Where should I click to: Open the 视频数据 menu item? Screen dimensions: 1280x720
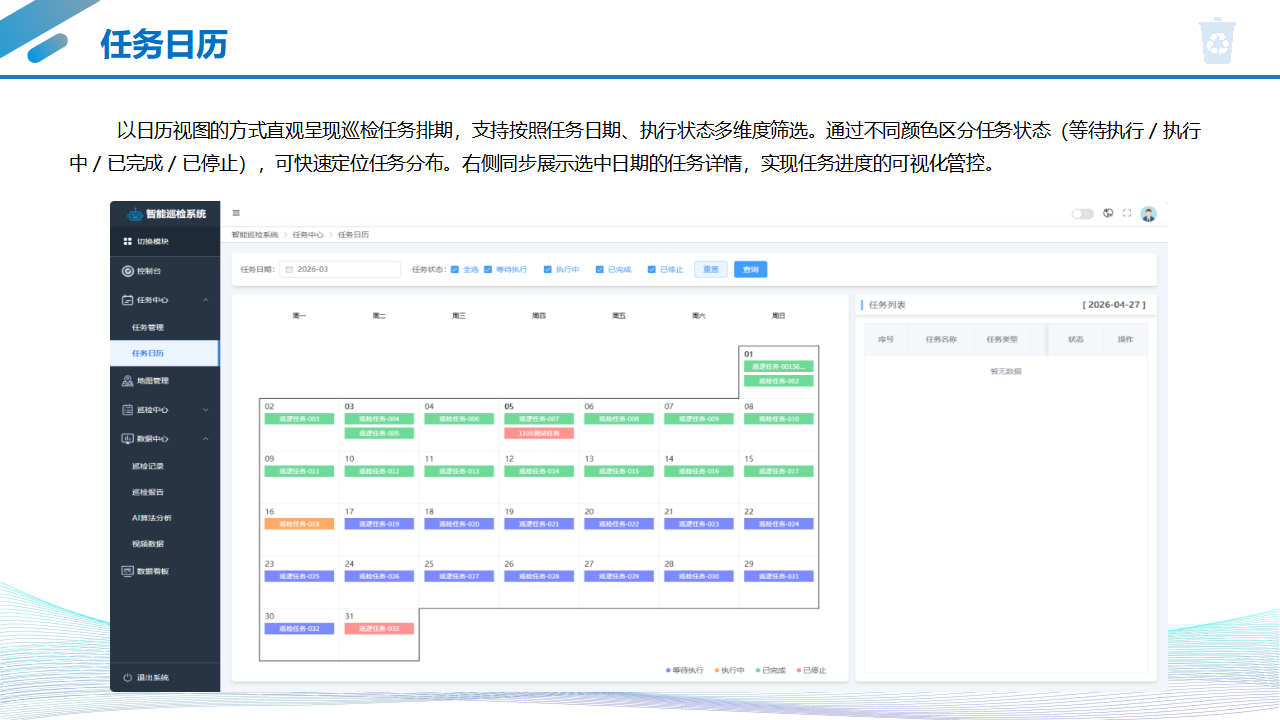point(148,544)
